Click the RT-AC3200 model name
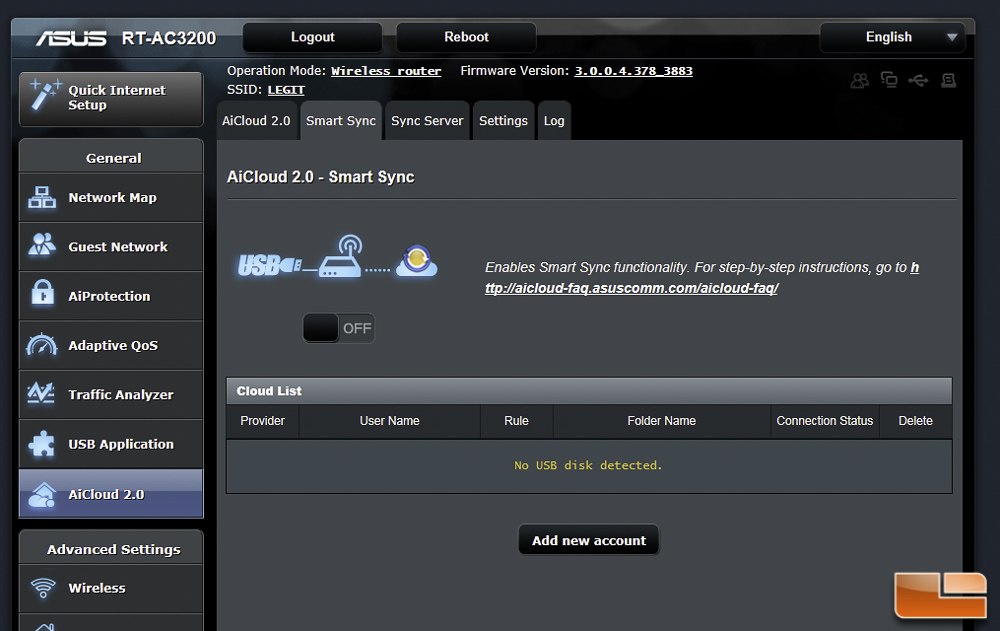This screenshot has height=631, width=1000. tap(169, 38)
